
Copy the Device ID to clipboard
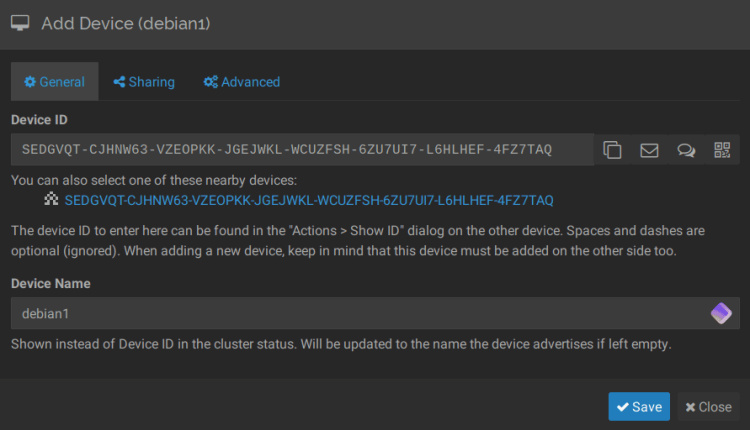pyautogui.click(x=613, y=151)
